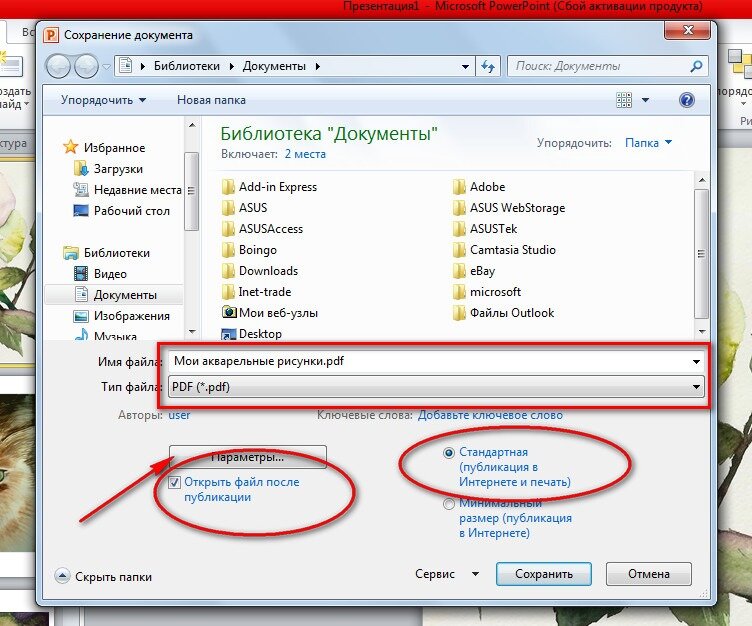Open the Мои веб-узлы folder
752x626 pixels.
click(270, 313)
